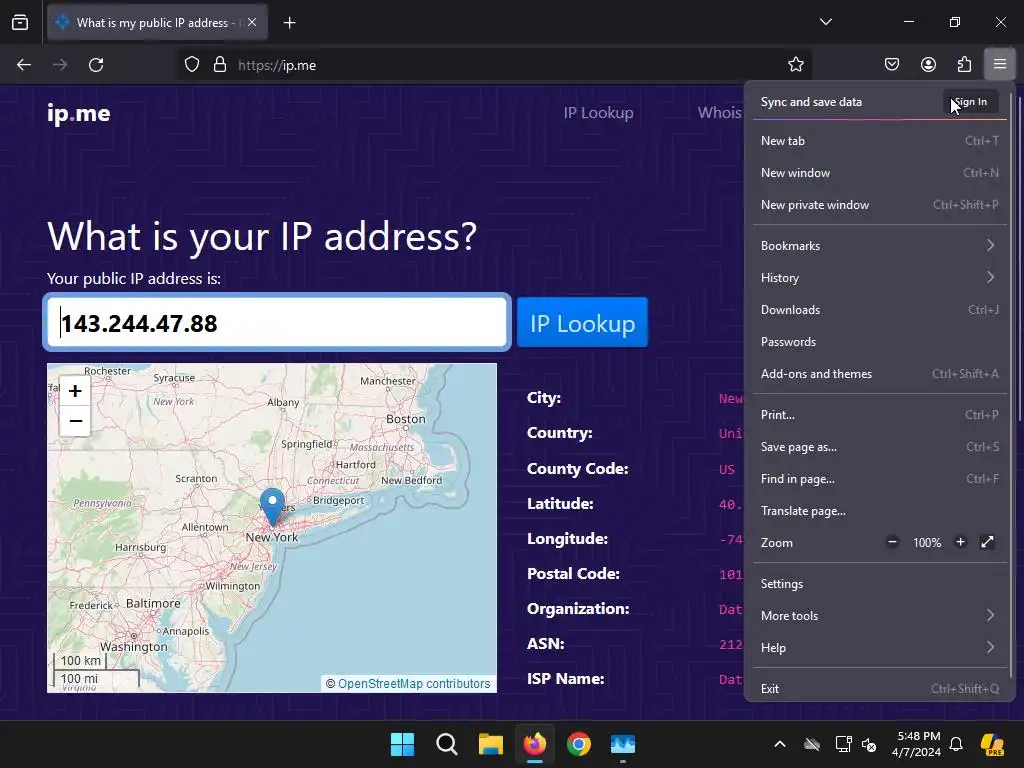Open Downloads from the menu
The image size is (1024, 768).
pos(879,310)
